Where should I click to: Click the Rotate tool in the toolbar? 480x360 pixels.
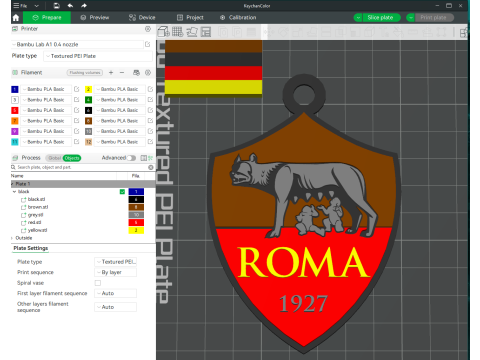(283, 32)
